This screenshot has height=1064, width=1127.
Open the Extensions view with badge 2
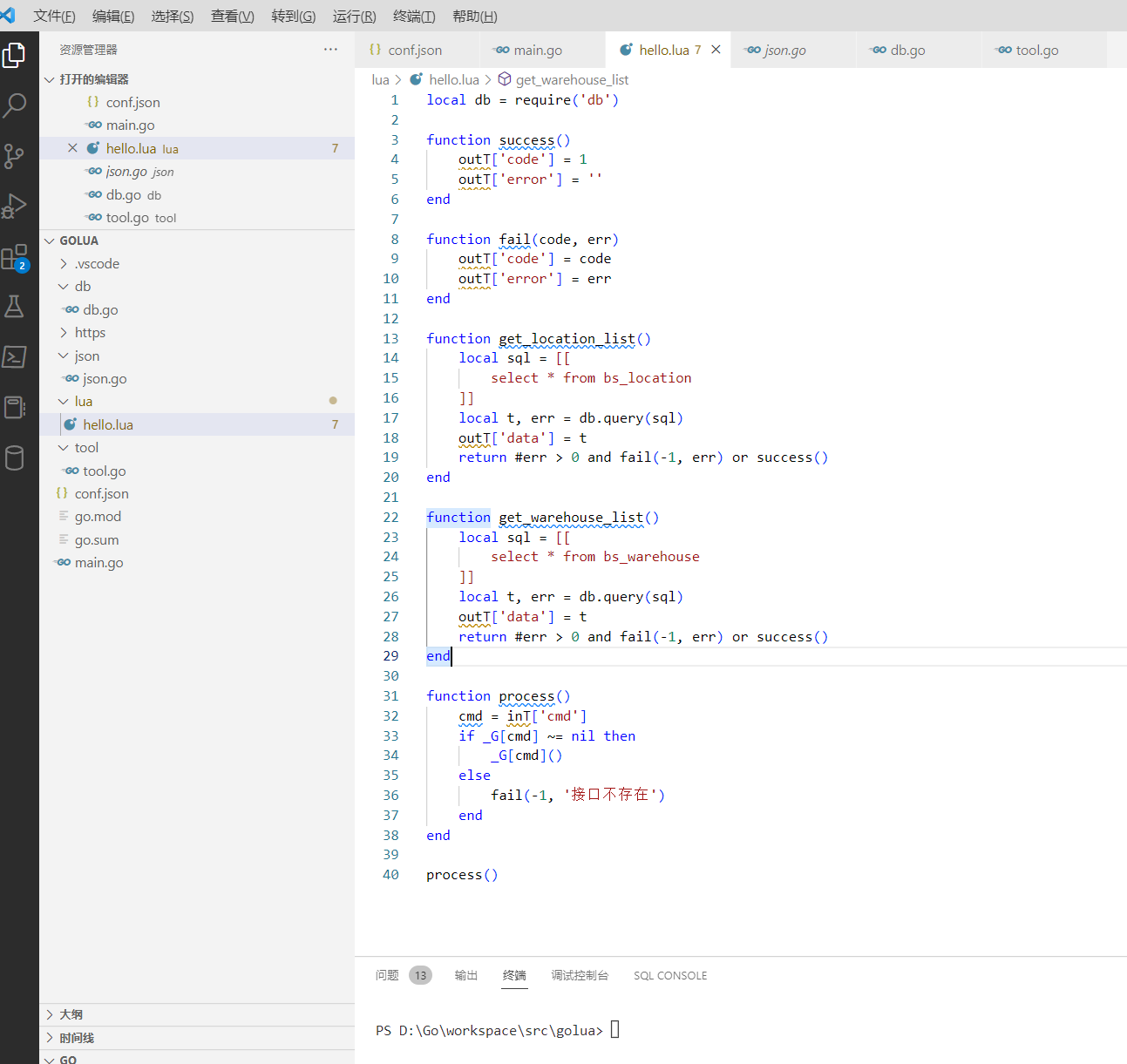(15, 257)
